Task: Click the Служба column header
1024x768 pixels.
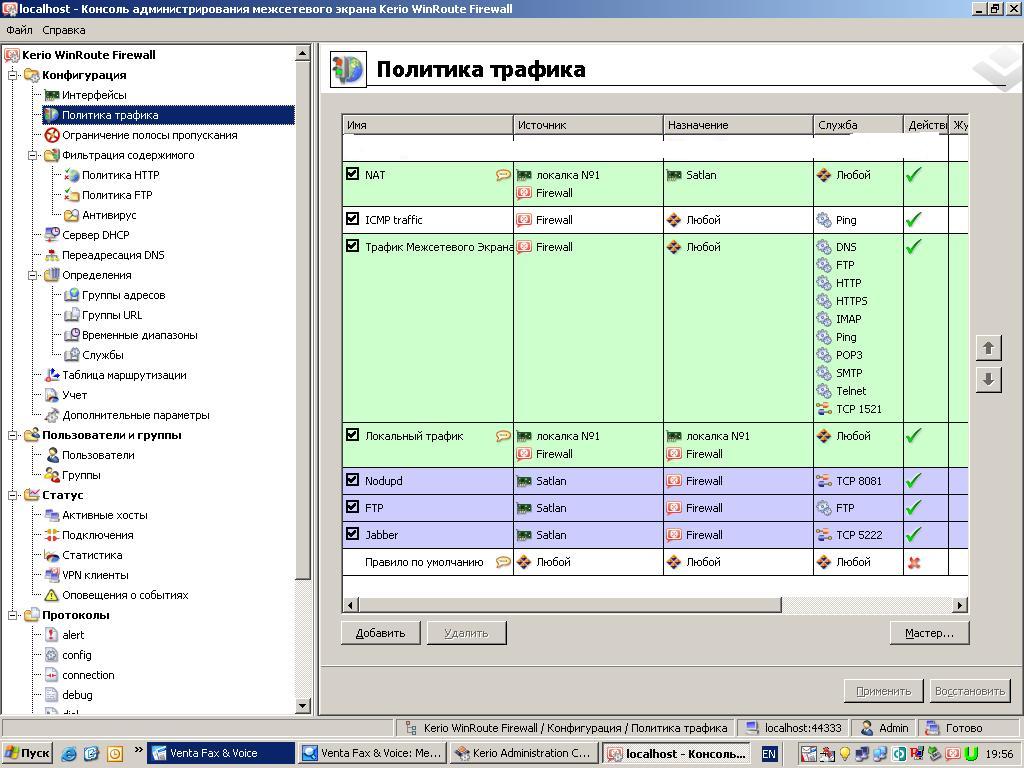Action: (858, 125)
